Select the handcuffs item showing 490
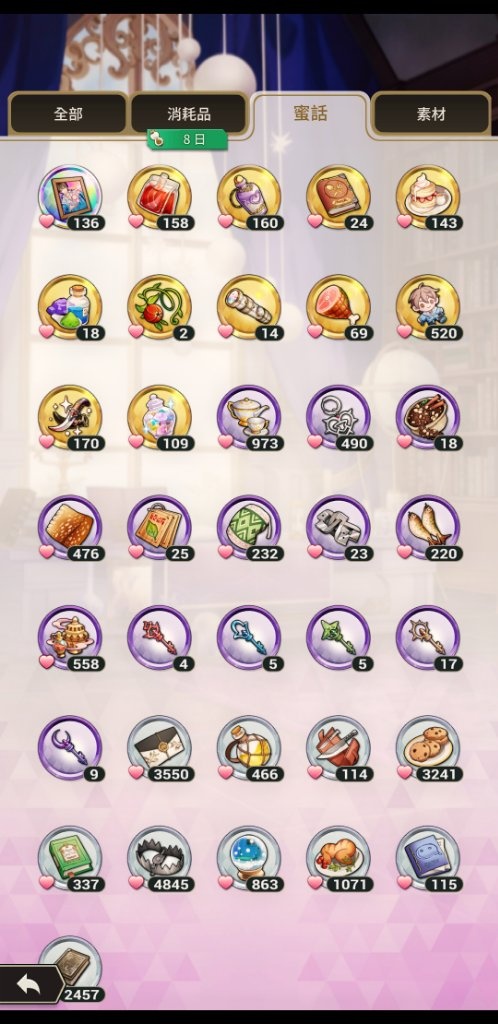The width and height of the screenshot is (498, 1024). click(339, 417)
